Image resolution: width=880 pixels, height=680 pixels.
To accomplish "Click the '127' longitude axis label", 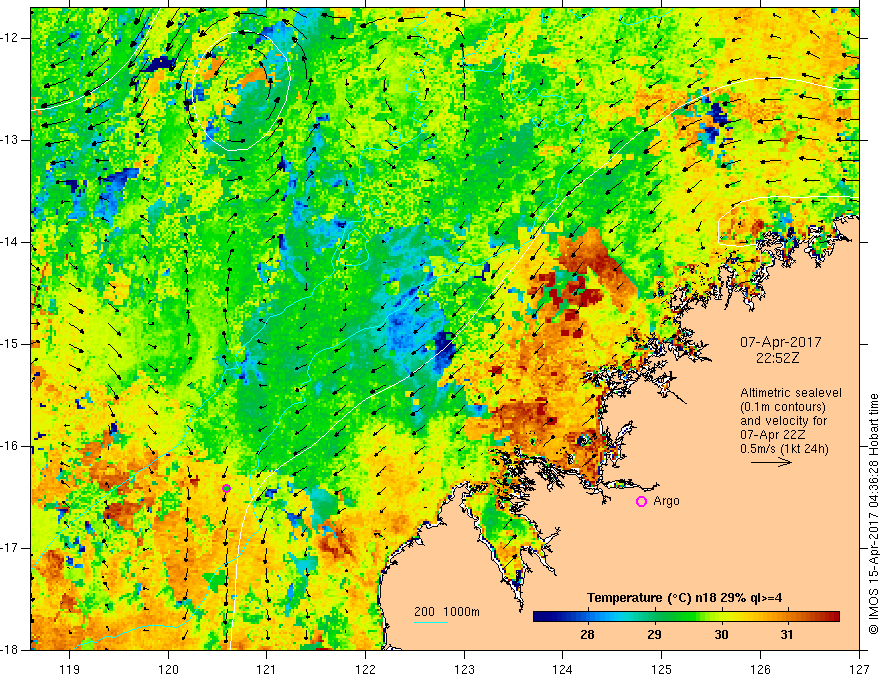I will pyautogui.click(x=859, y=669).
